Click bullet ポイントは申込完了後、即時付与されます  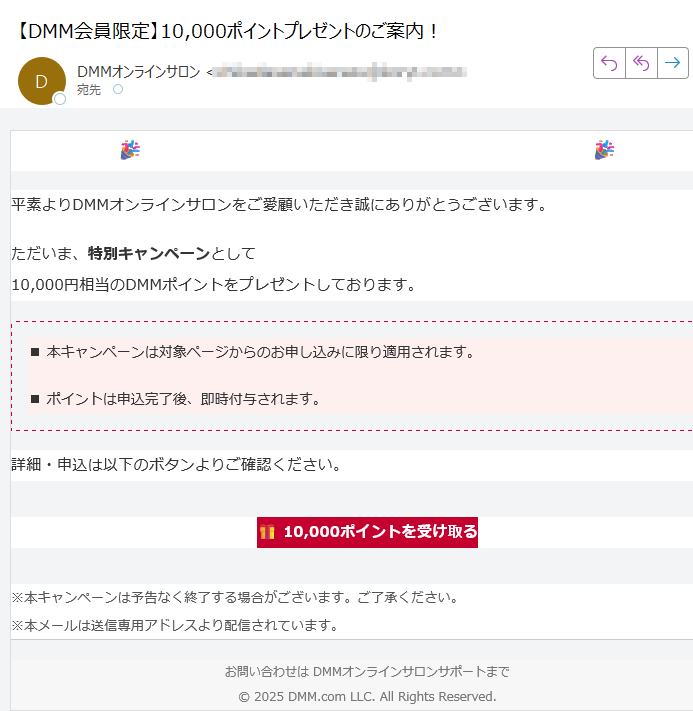pos(183,399)
